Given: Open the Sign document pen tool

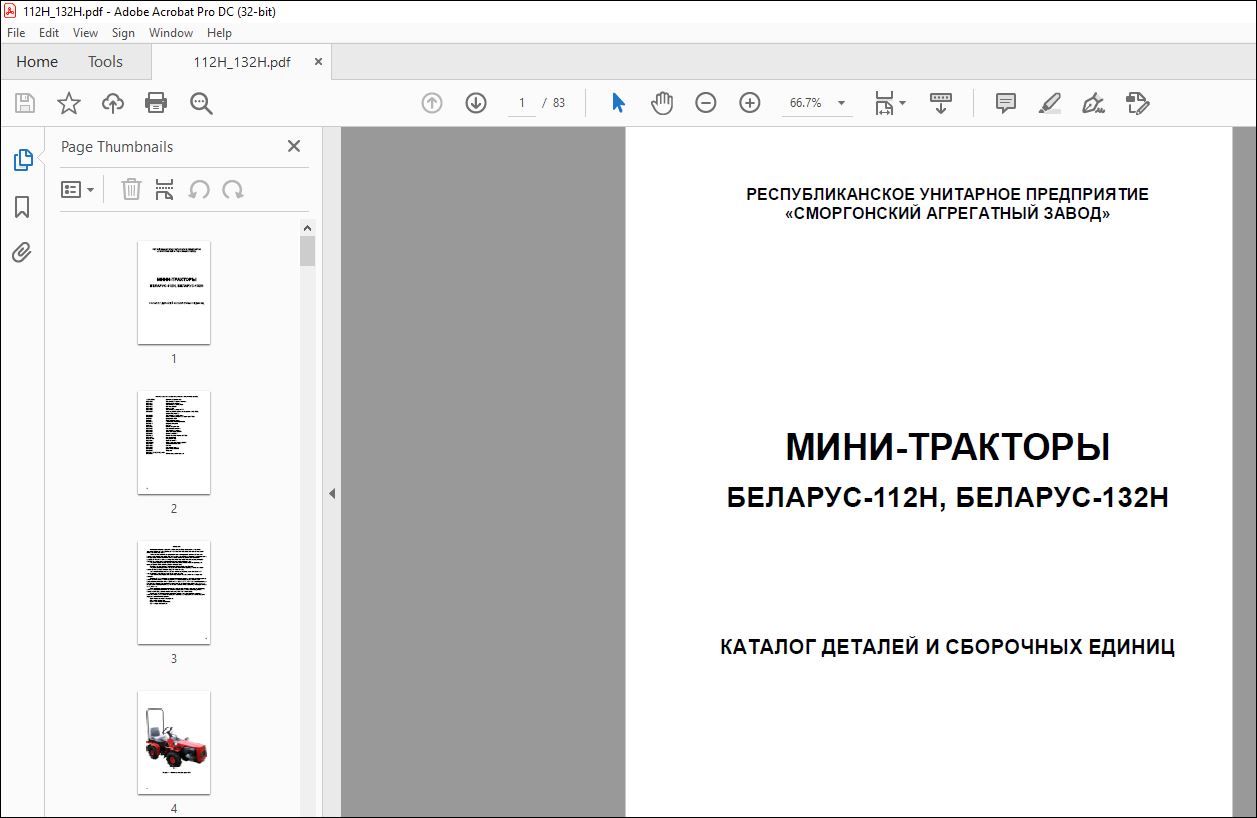Looking at the screenshot, I should [1093, 103].
